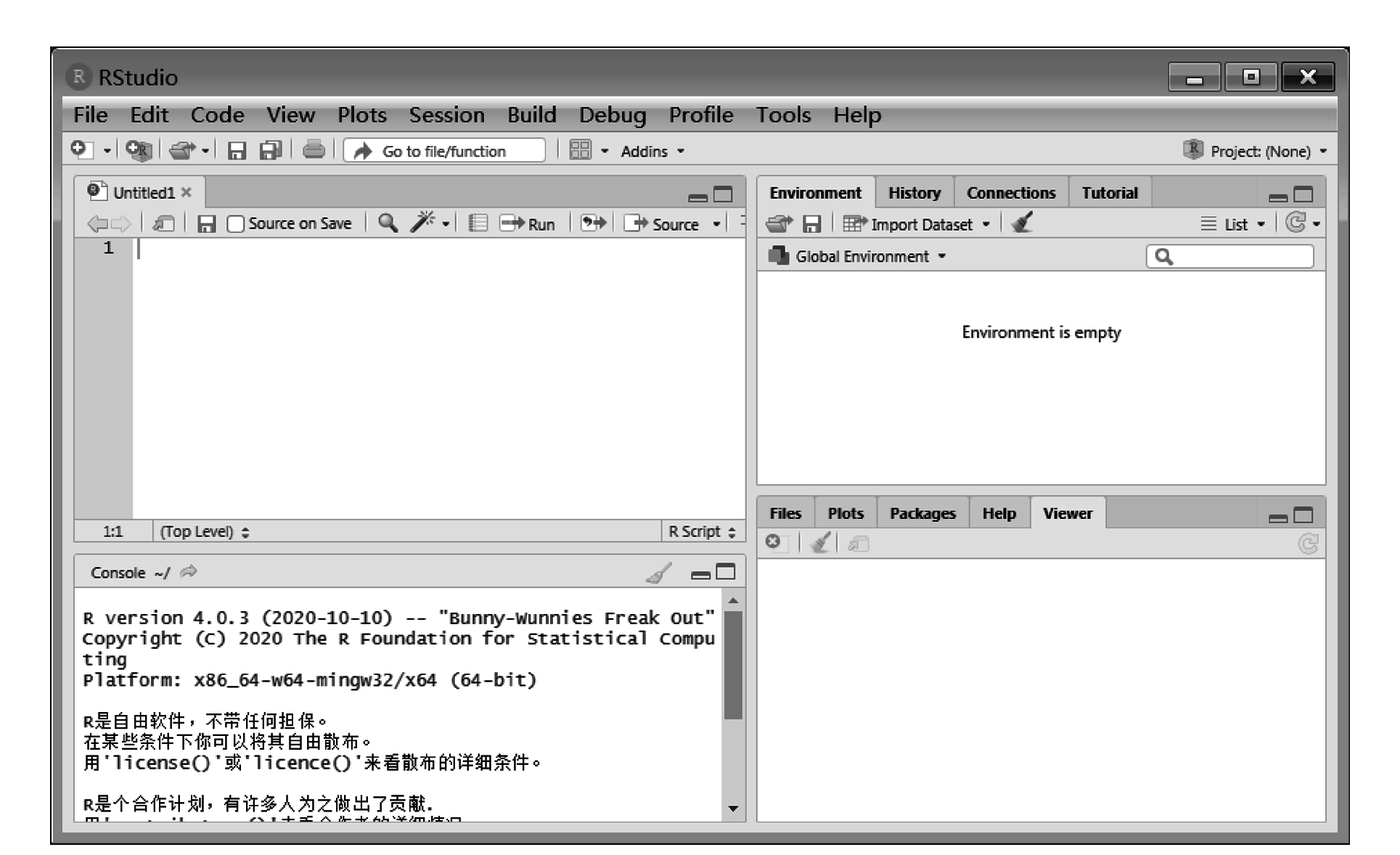Screen dimensions: 1400x855
Task: Open Addins dropdown
Action: pyautogui.click(x=652, y=151)
